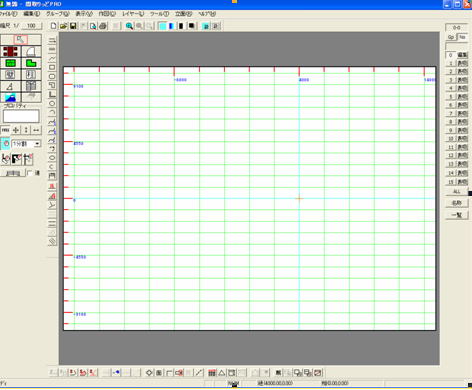472x390 pixels.
Task: Click the printer icon in the toolbar
Action: [x=103, y=26]
